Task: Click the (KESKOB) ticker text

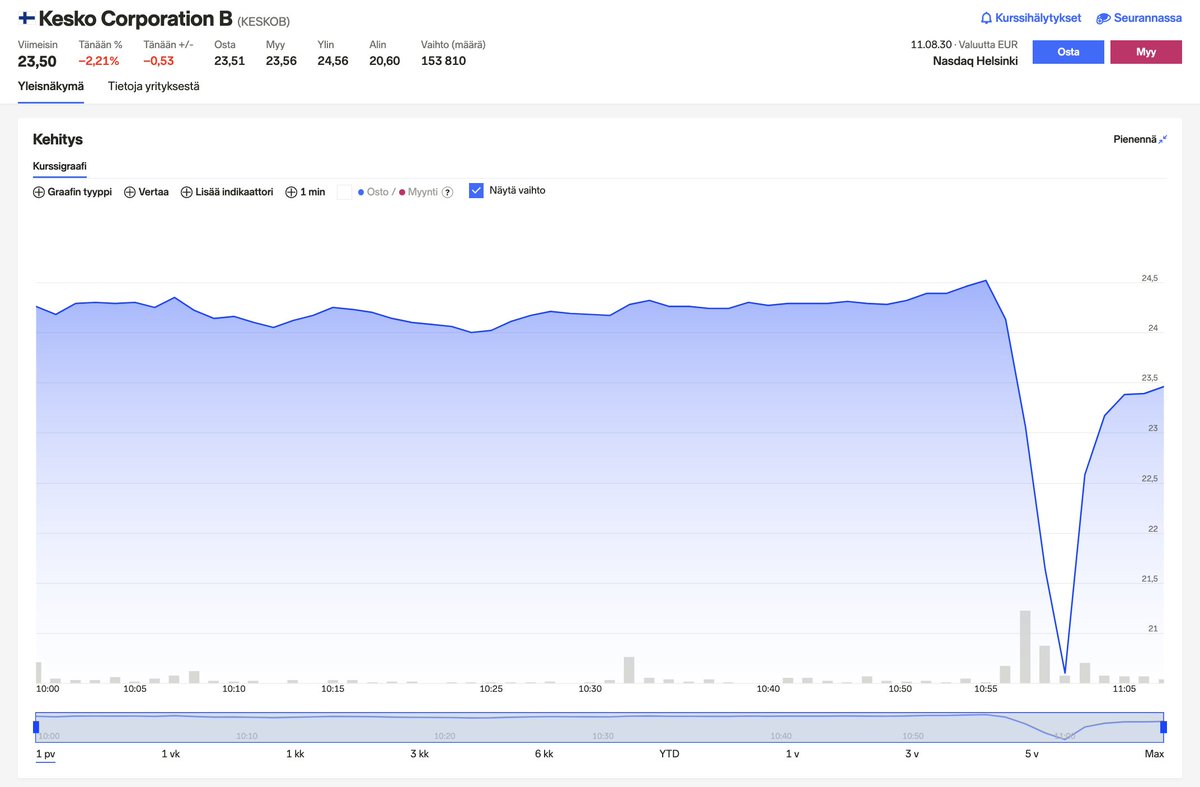Action: pos(263,21)
